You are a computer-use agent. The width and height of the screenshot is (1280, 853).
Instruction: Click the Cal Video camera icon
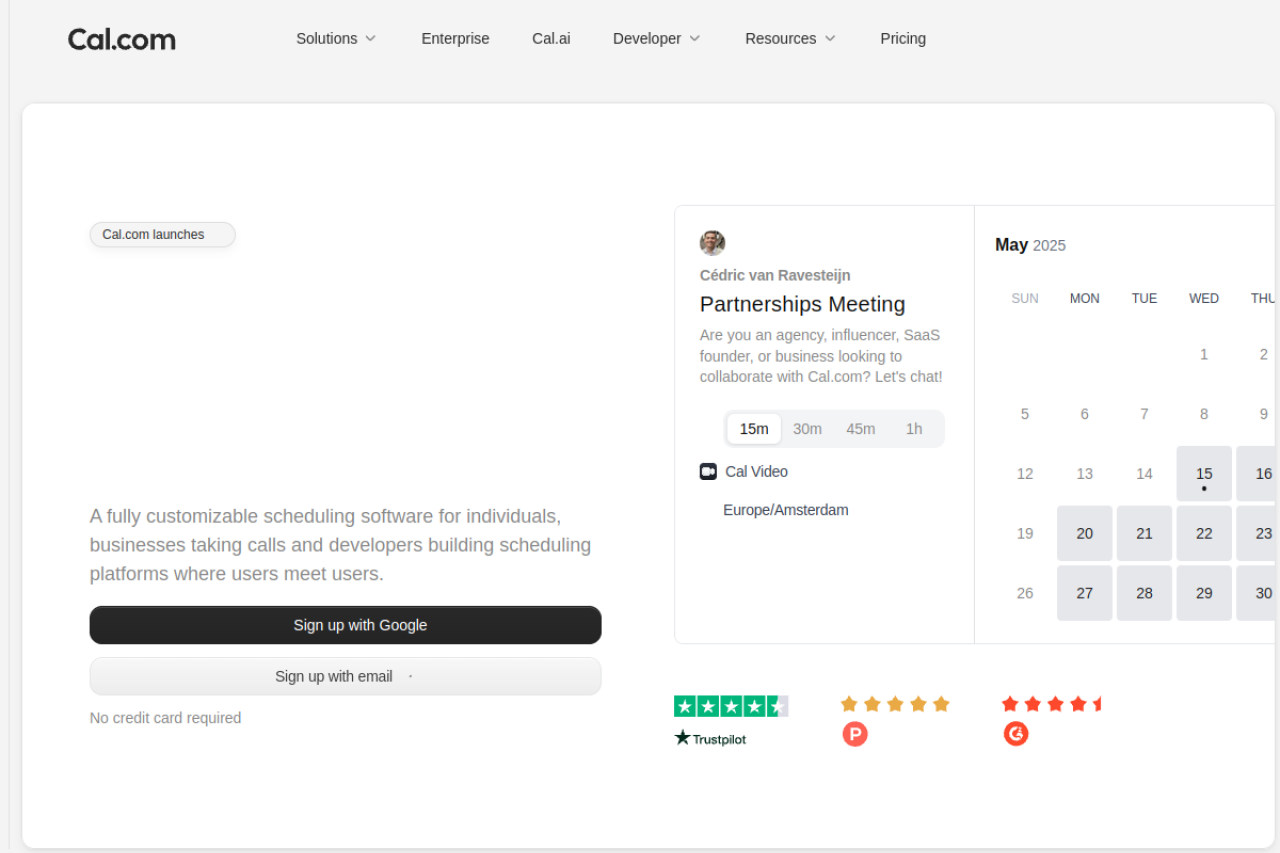pos(708,471)
